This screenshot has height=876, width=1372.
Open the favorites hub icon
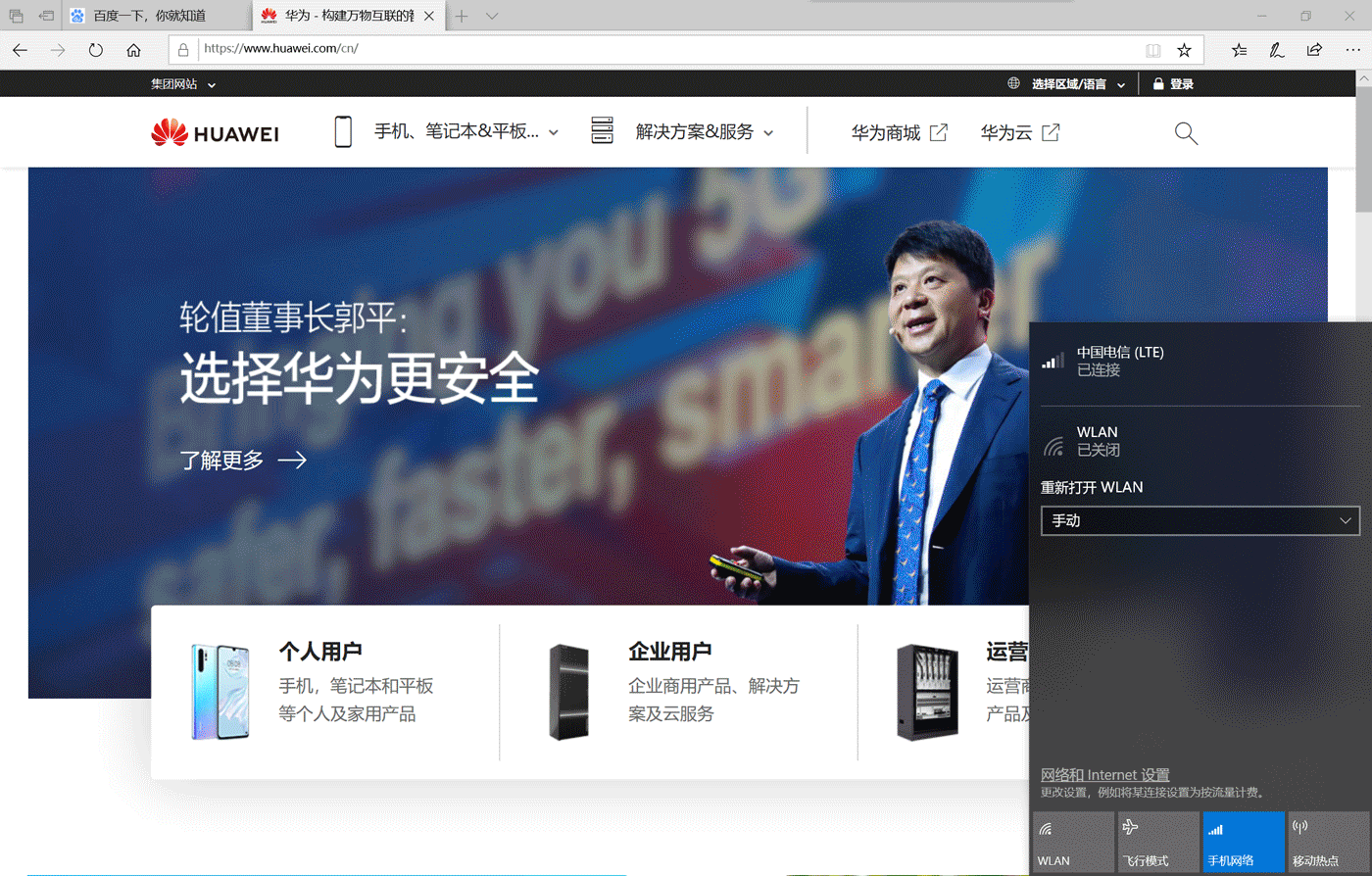click(1240, 50)
